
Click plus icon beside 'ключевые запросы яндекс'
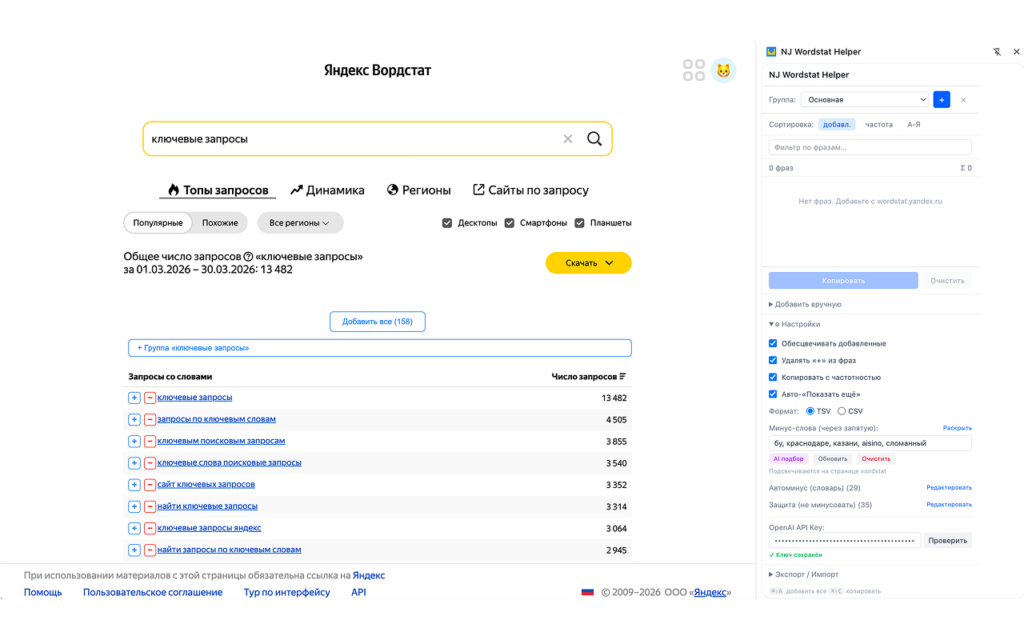134,528
